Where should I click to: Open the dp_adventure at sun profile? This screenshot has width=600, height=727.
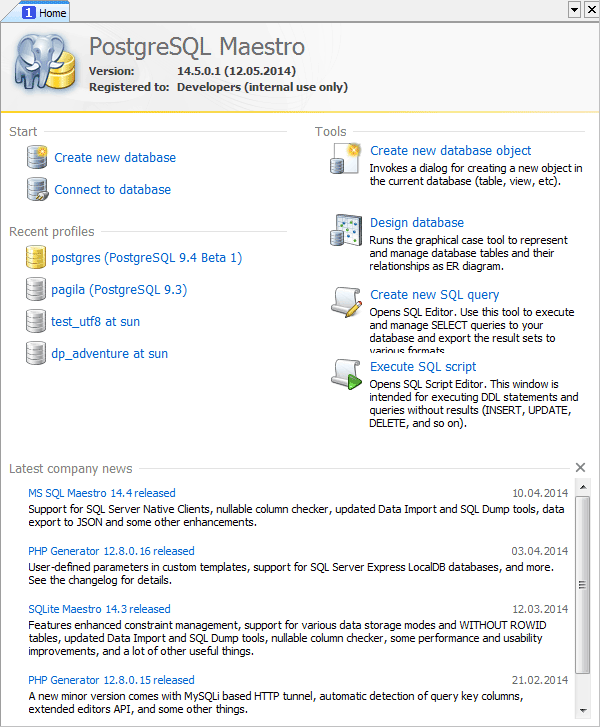pyautogui.click(x=109, y=353)
